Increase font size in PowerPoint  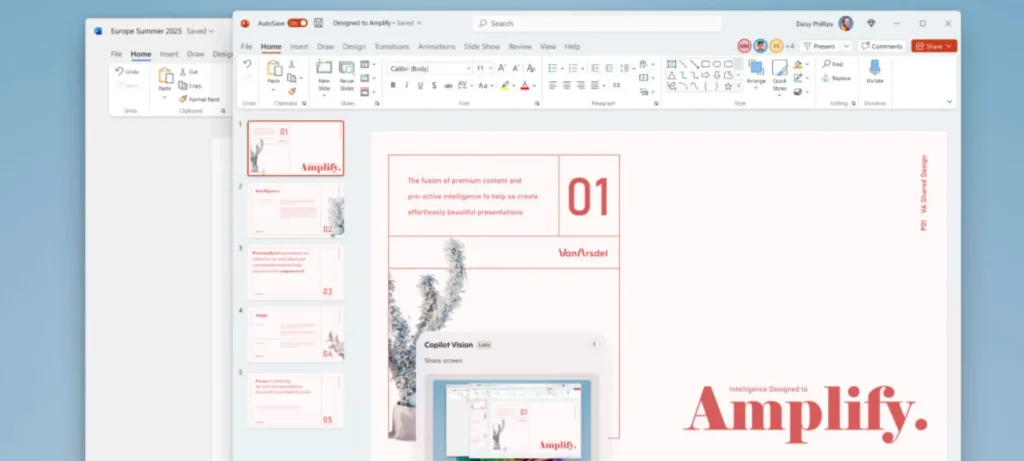click(501, 68)
